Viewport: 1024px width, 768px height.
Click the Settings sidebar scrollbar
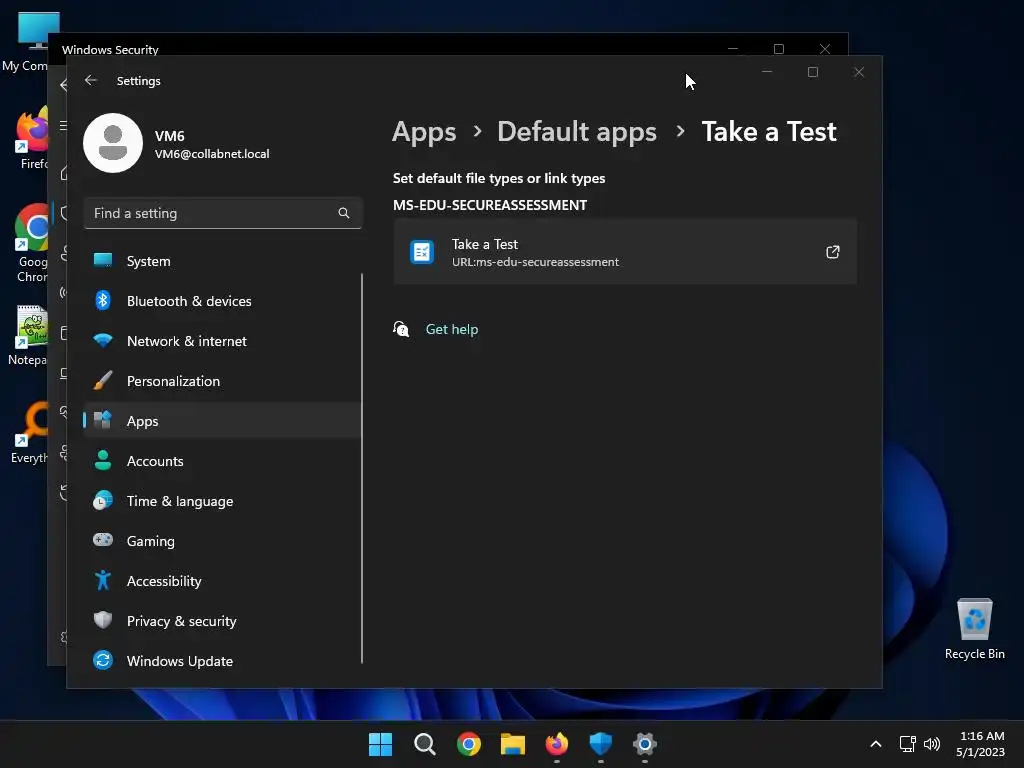pos(362,468)
